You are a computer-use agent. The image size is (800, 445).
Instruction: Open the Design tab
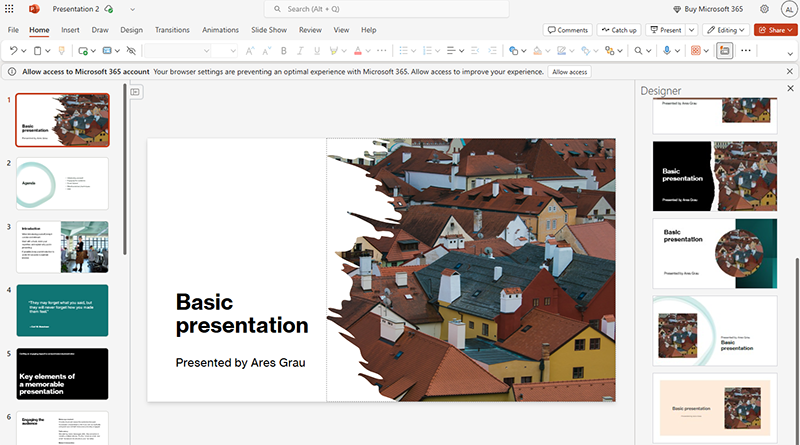[x=131, y=30]
